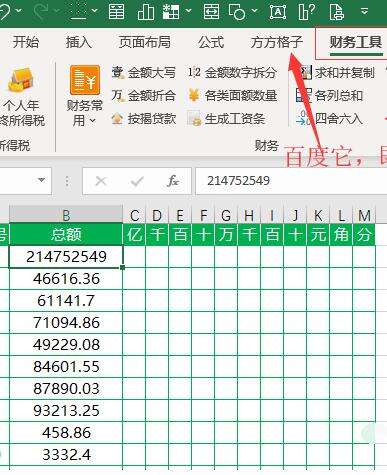Viewport: 387px width, 475px height.
Task: Click the confirm checkmark in formula bar
Action: [137, 181]
